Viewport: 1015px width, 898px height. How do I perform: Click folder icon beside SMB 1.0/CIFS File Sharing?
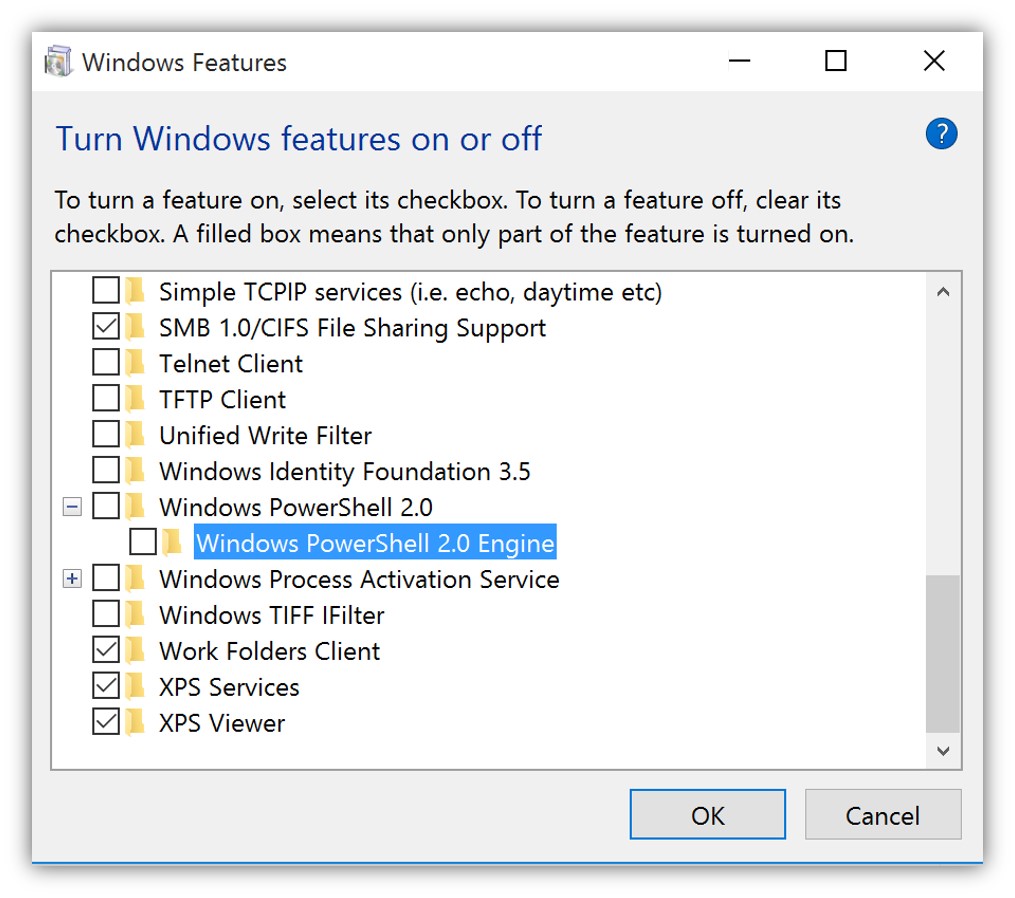[135, 326]
